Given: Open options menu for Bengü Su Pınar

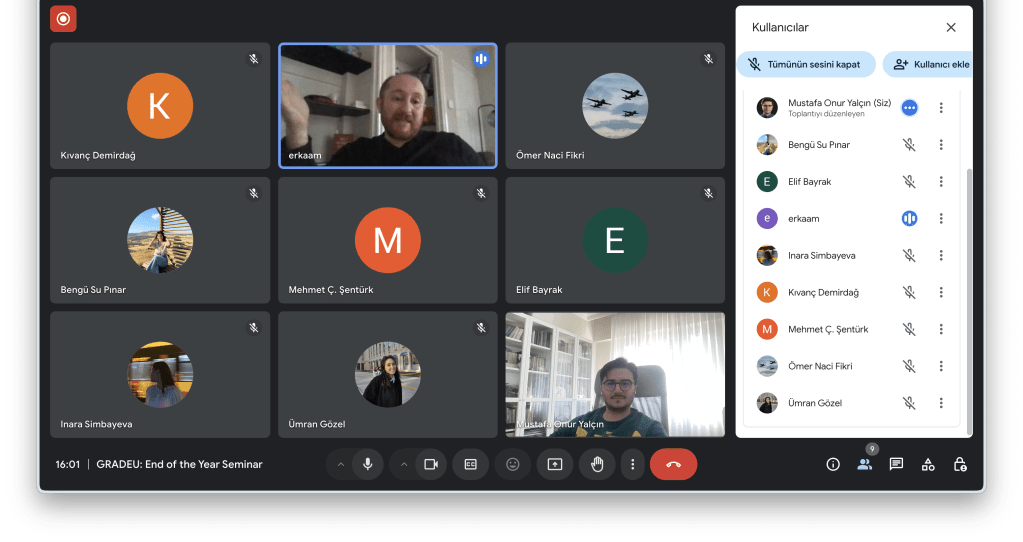Looking at the screenshot, I should tap(940, 145).
